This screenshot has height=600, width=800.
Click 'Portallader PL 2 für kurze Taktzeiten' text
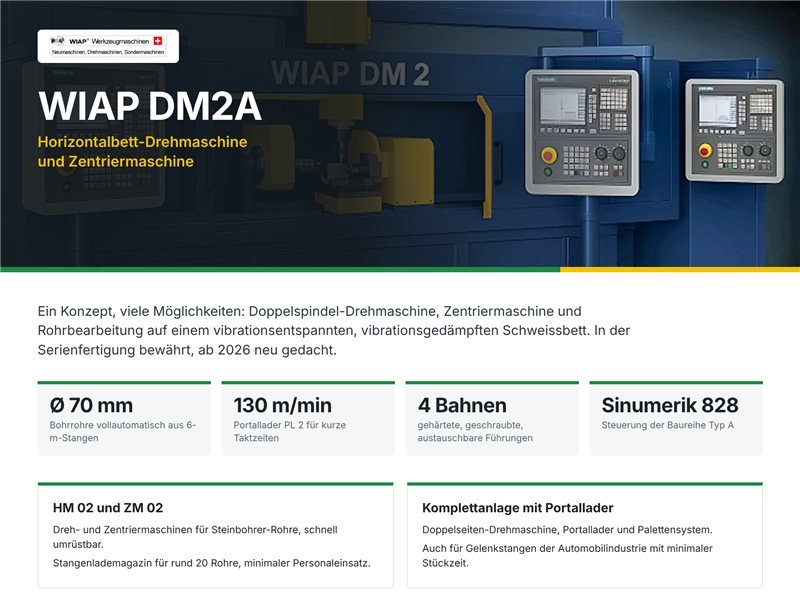coord(290,432)
